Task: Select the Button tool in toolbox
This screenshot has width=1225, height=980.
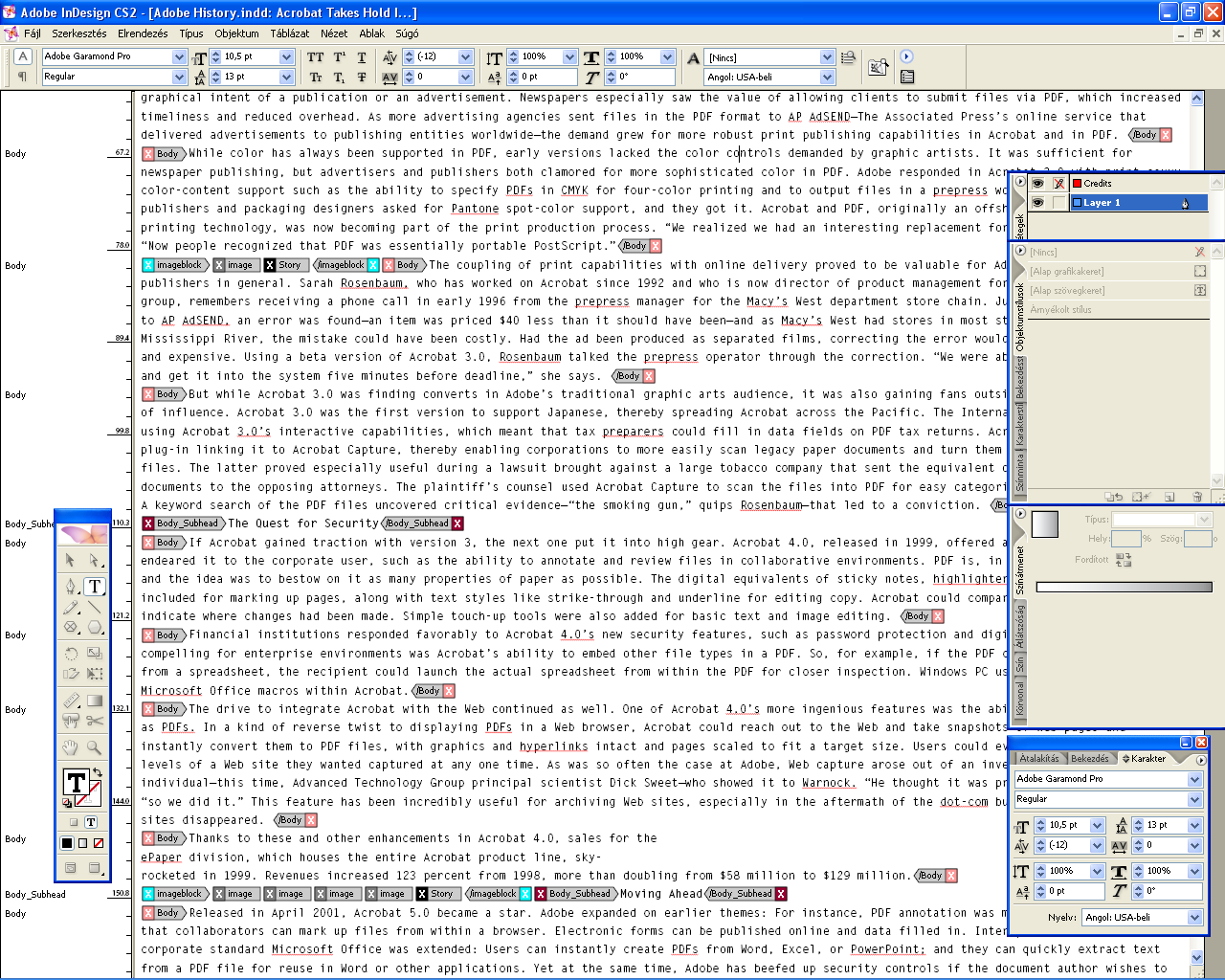Action: point(70,721)
